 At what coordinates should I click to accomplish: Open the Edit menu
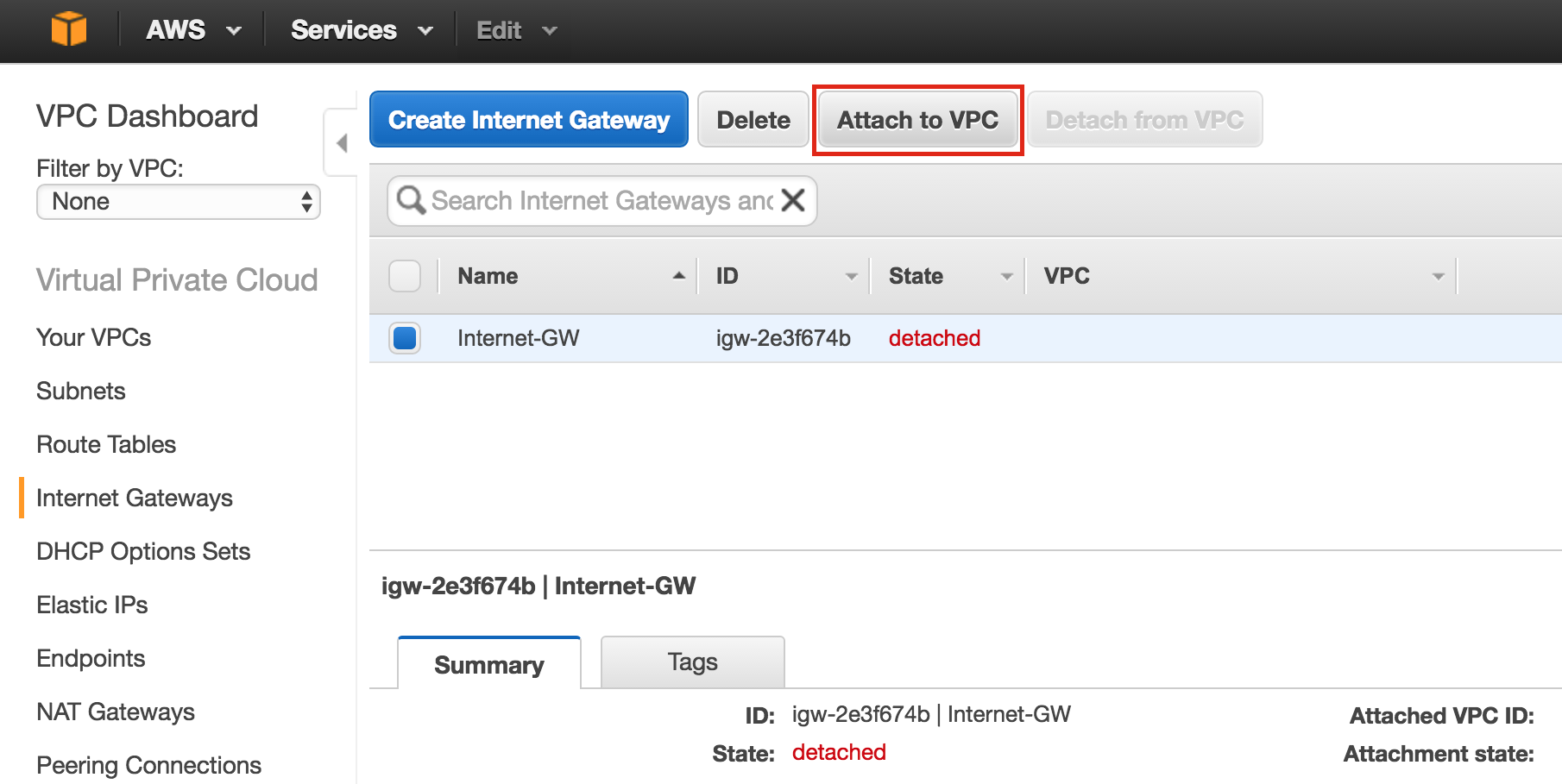[x=517, y=30]
